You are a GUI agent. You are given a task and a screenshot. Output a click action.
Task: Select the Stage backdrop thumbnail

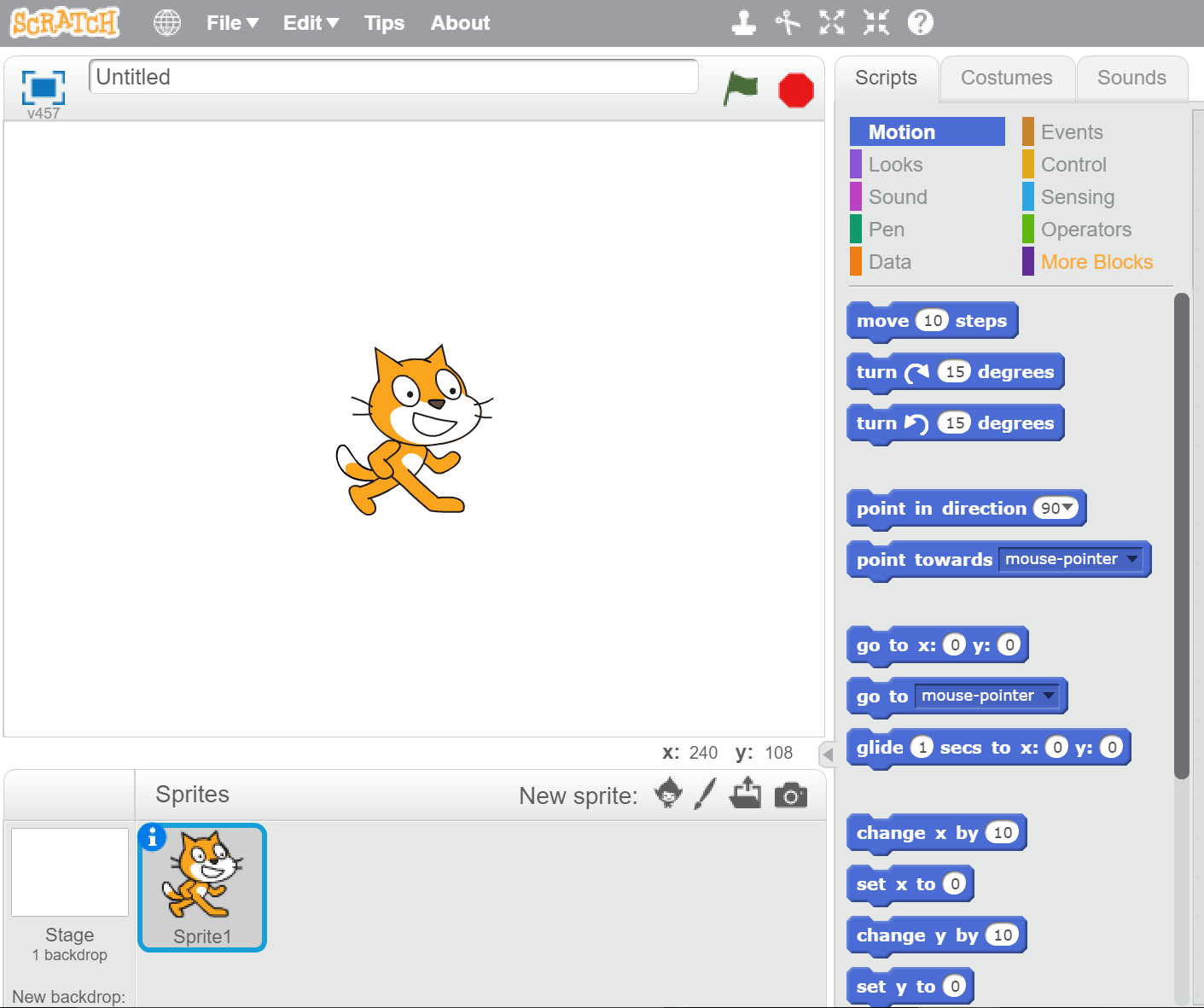(70, 872)
